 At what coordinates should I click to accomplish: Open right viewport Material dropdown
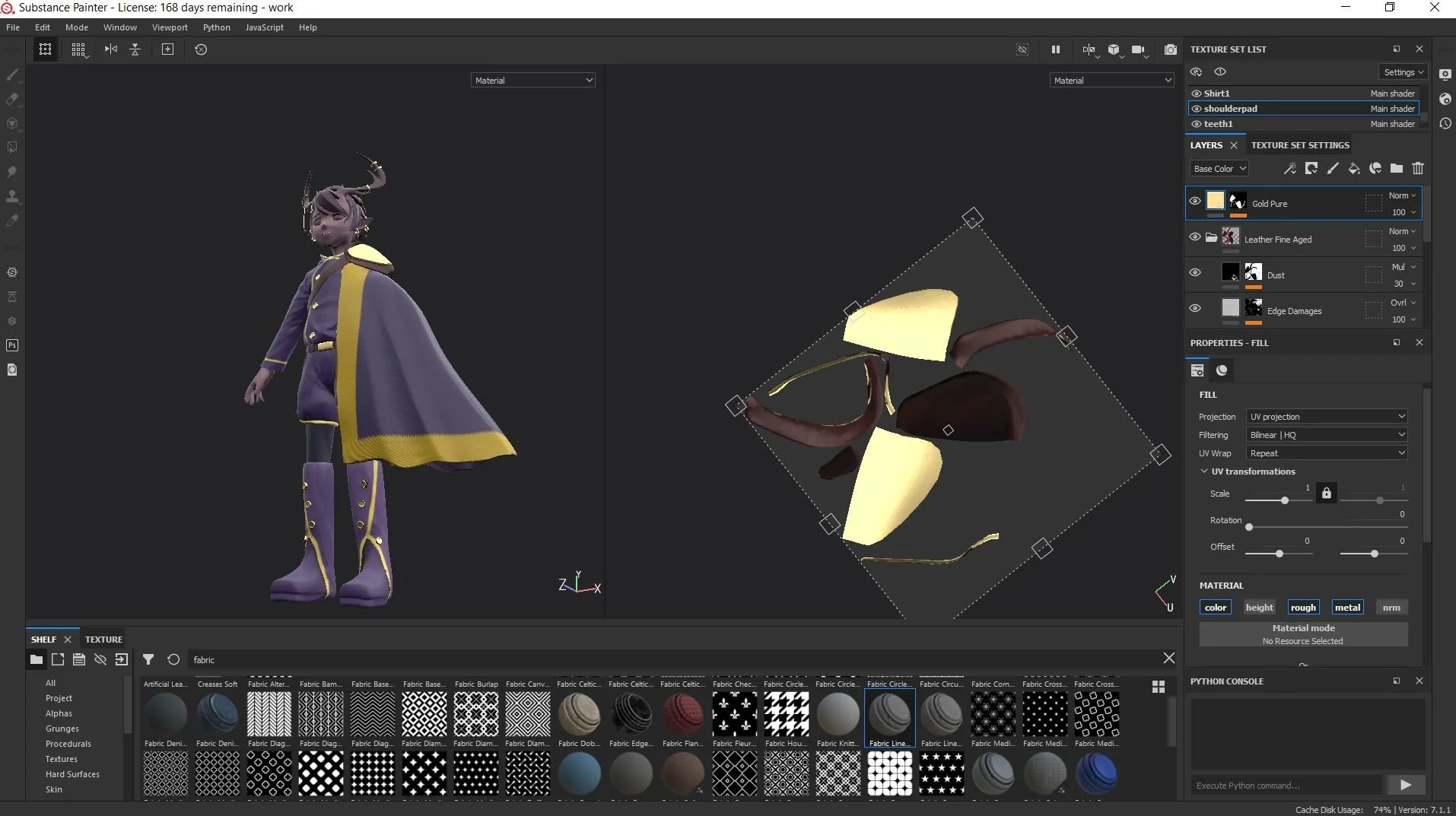pos(1112,81)
